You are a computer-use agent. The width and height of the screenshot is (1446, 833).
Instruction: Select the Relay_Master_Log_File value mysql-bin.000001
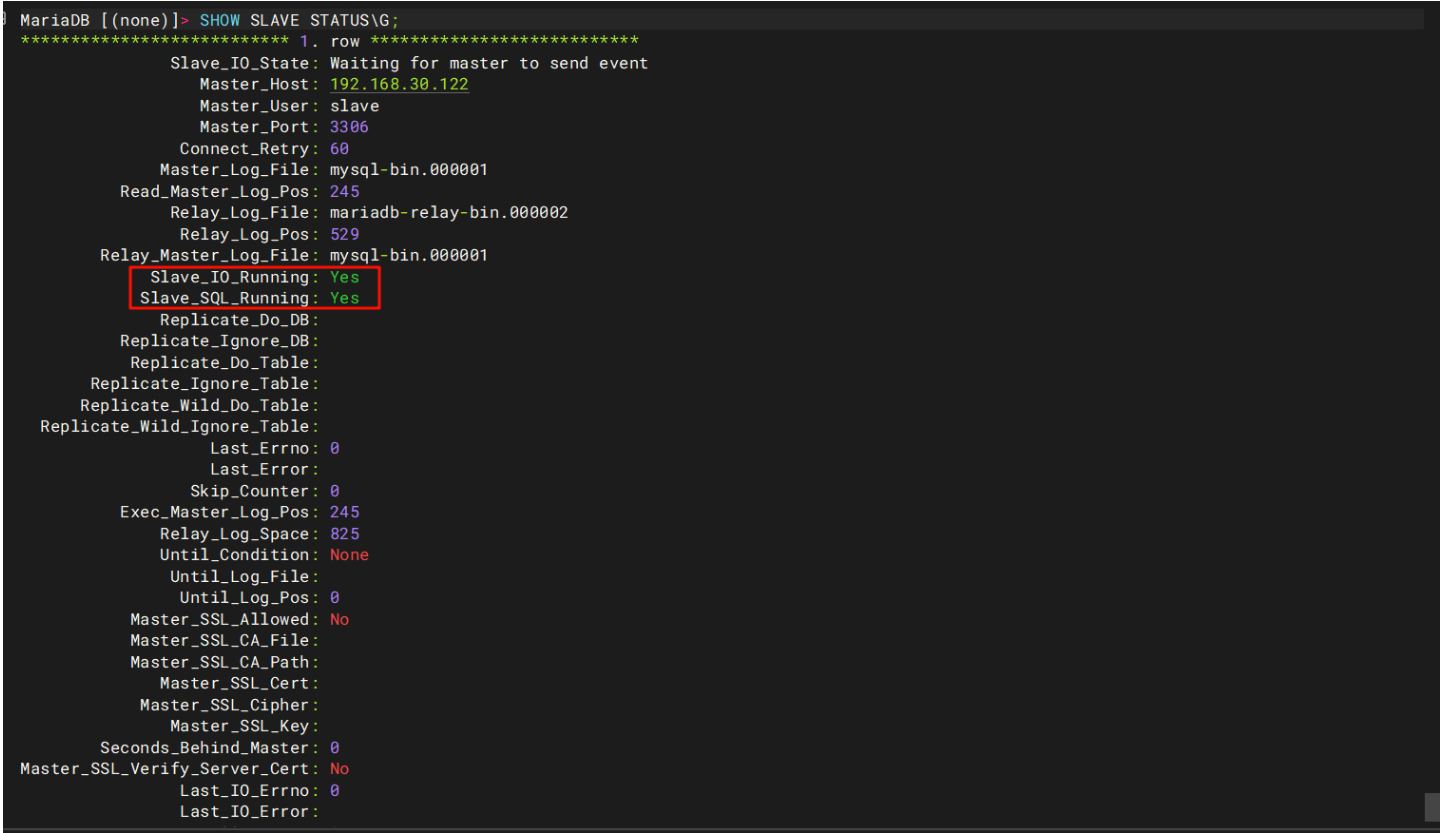409,255
